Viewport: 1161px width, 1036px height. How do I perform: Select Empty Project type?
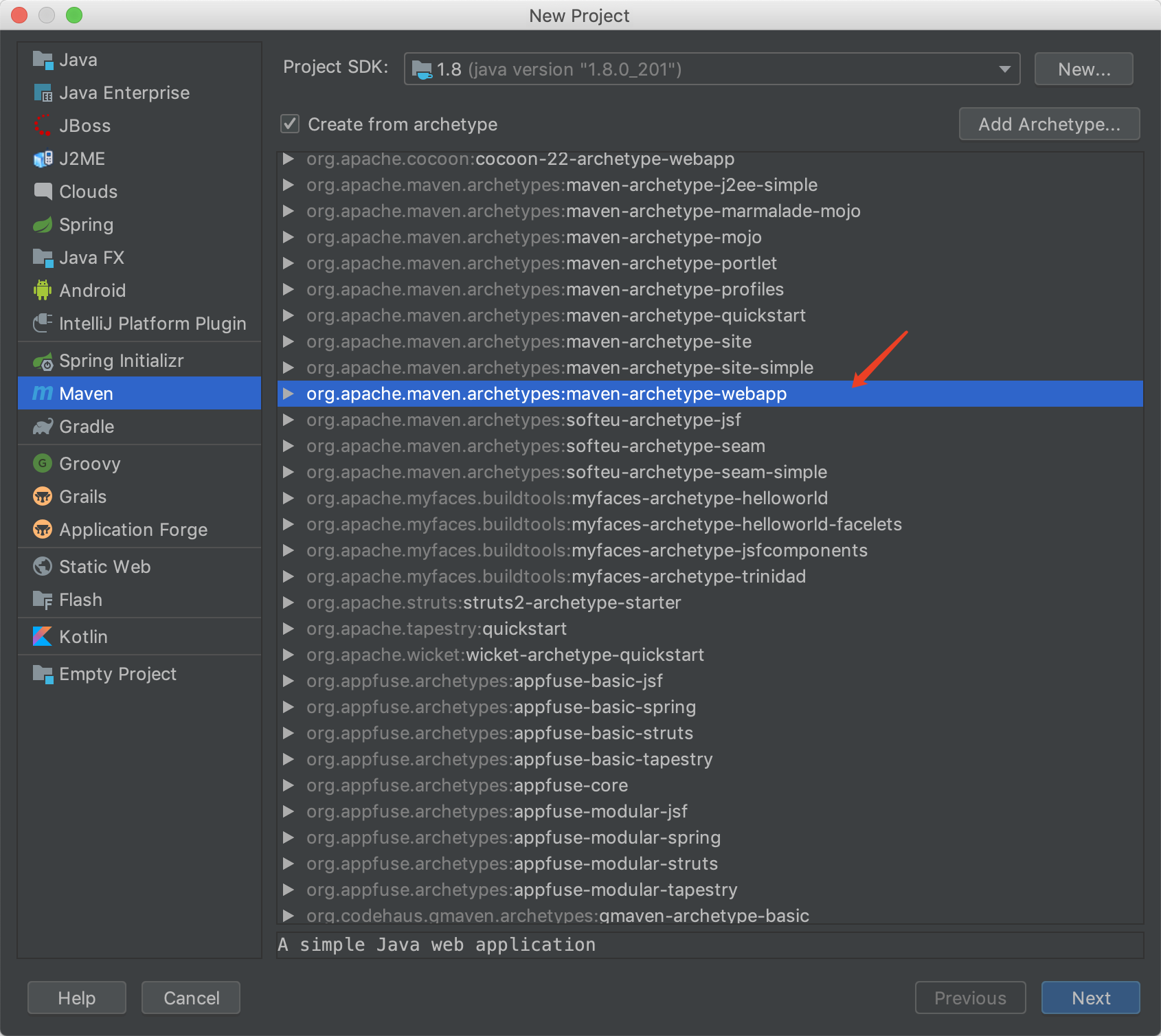point(139,674)
